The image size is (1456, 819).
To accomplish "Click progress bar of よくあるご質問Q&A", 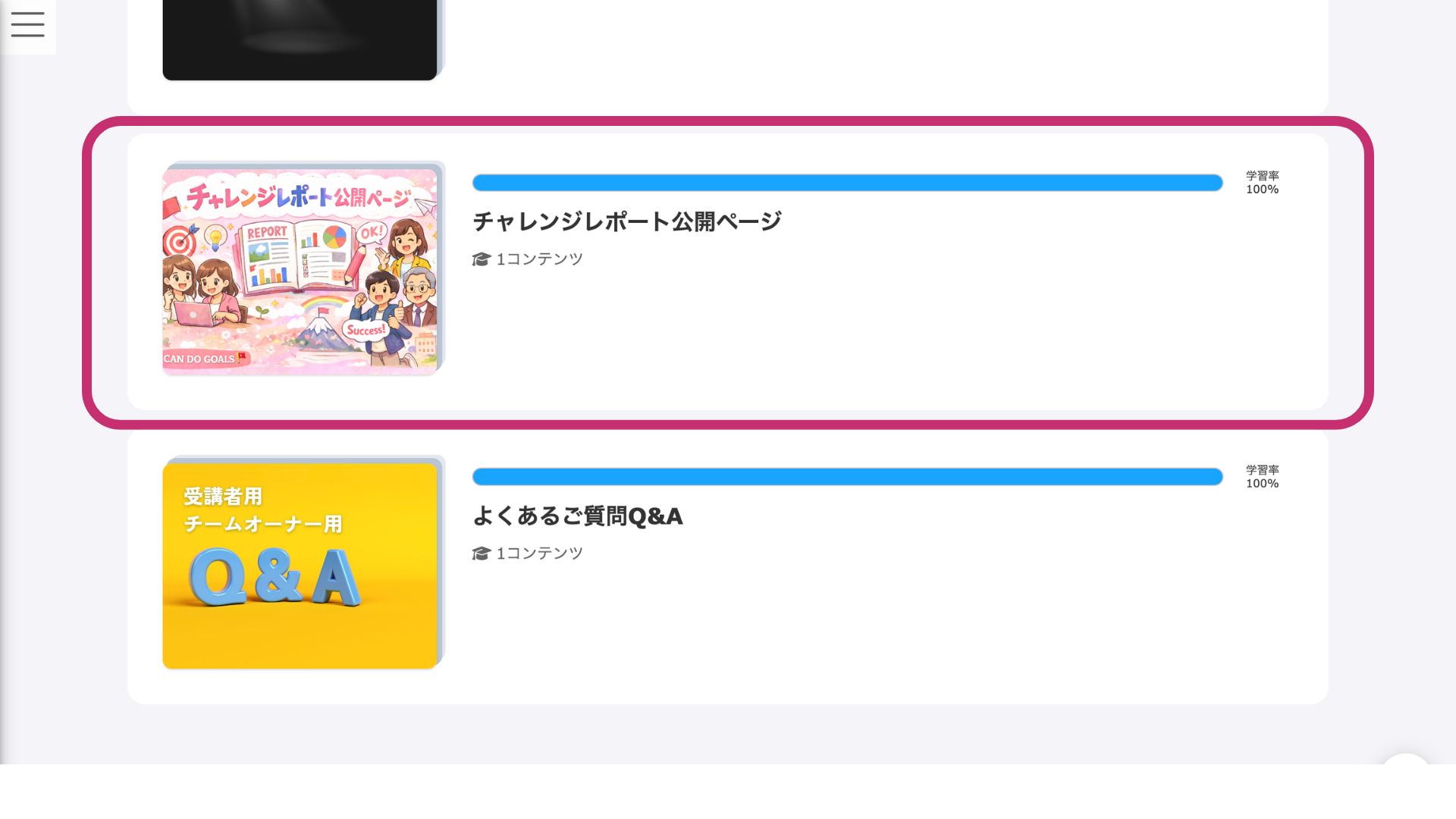I will coord(847,477).
